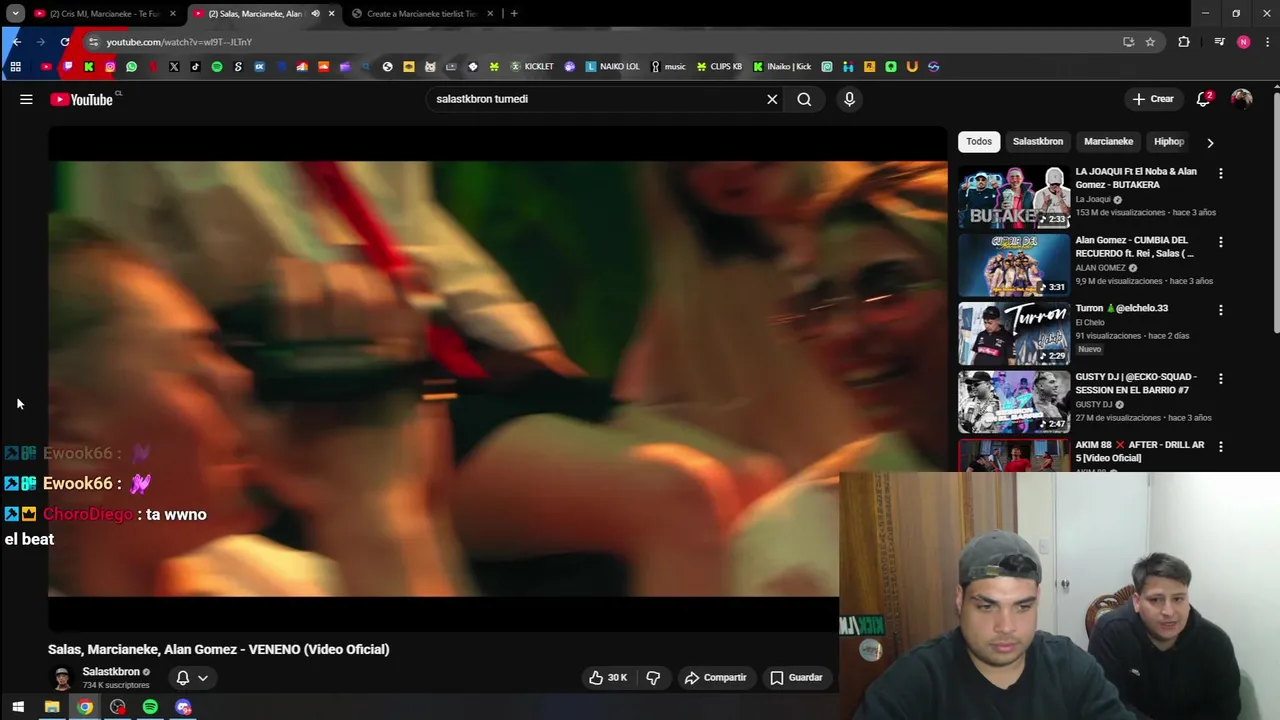Open the YouTube guide hamburger menu
The height and width of the screenshot is (720, 1280).
[x=26, y=99]
